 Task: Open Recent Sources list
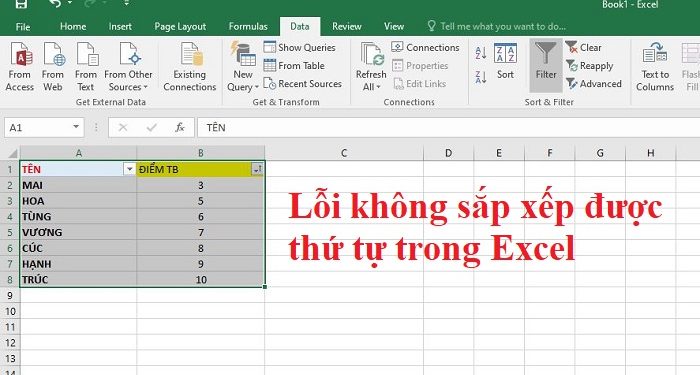(303, 83)
